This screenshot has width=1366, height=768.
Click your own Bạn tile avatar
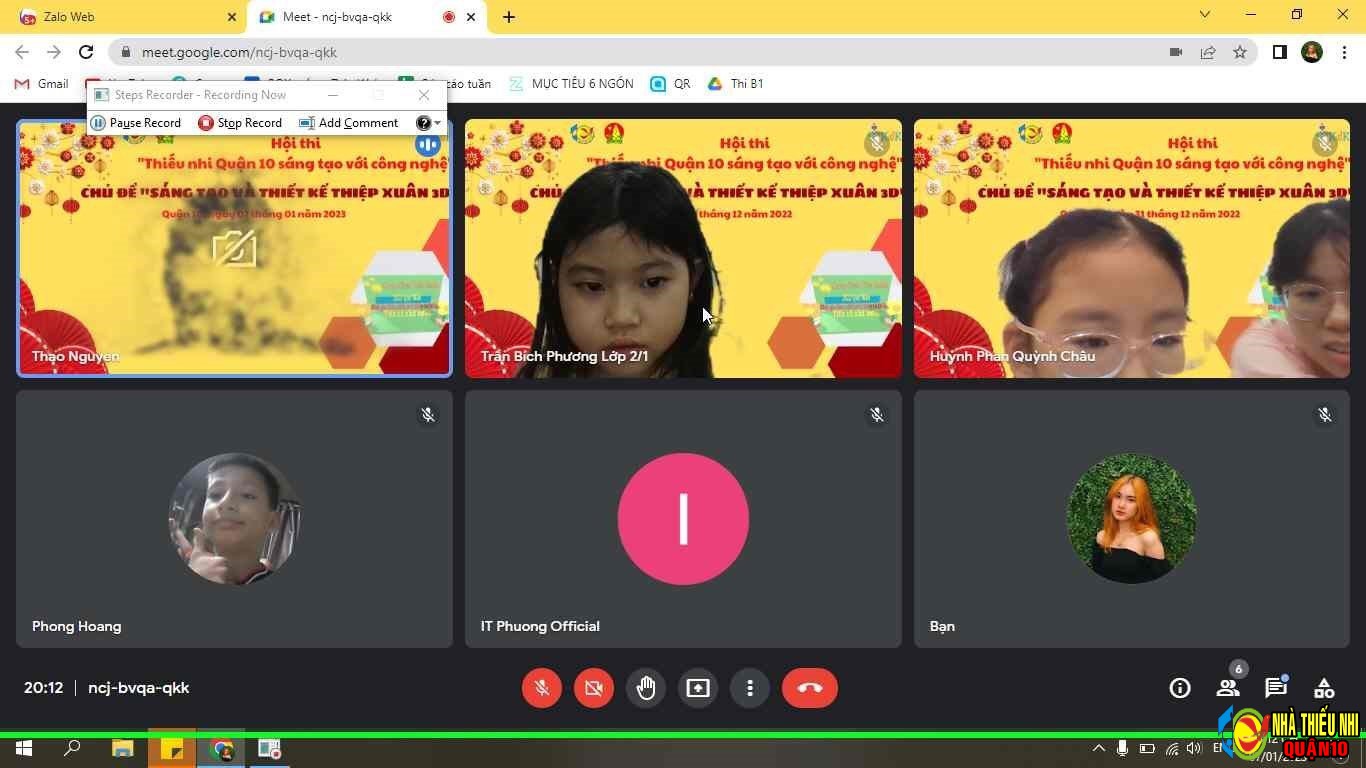1132,518
